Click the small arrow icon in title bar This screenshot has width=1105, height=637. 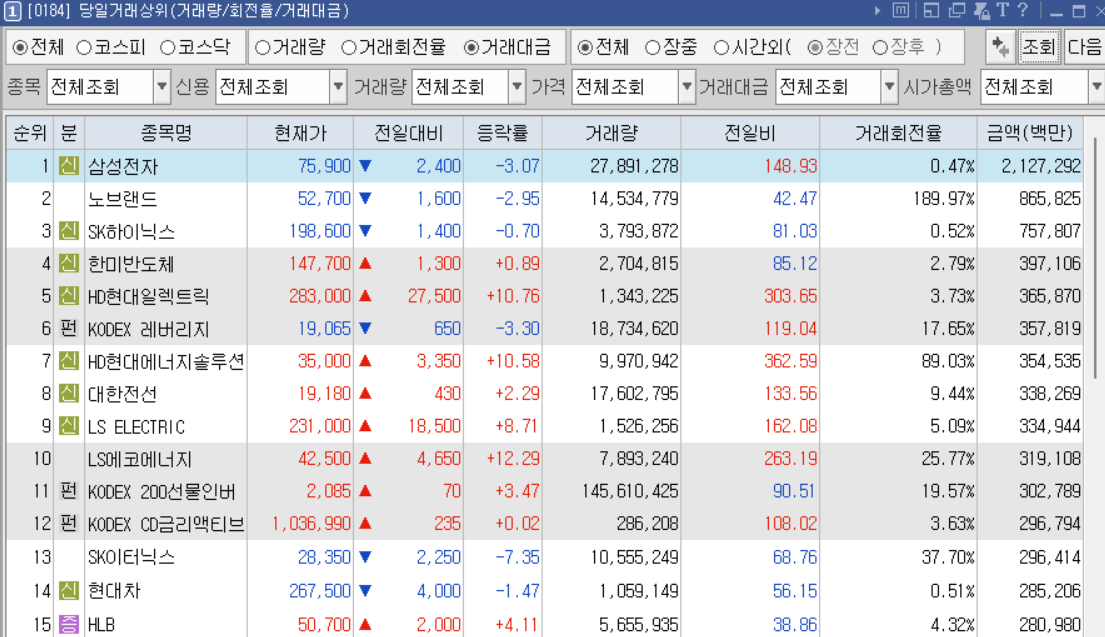click(877, 11)
